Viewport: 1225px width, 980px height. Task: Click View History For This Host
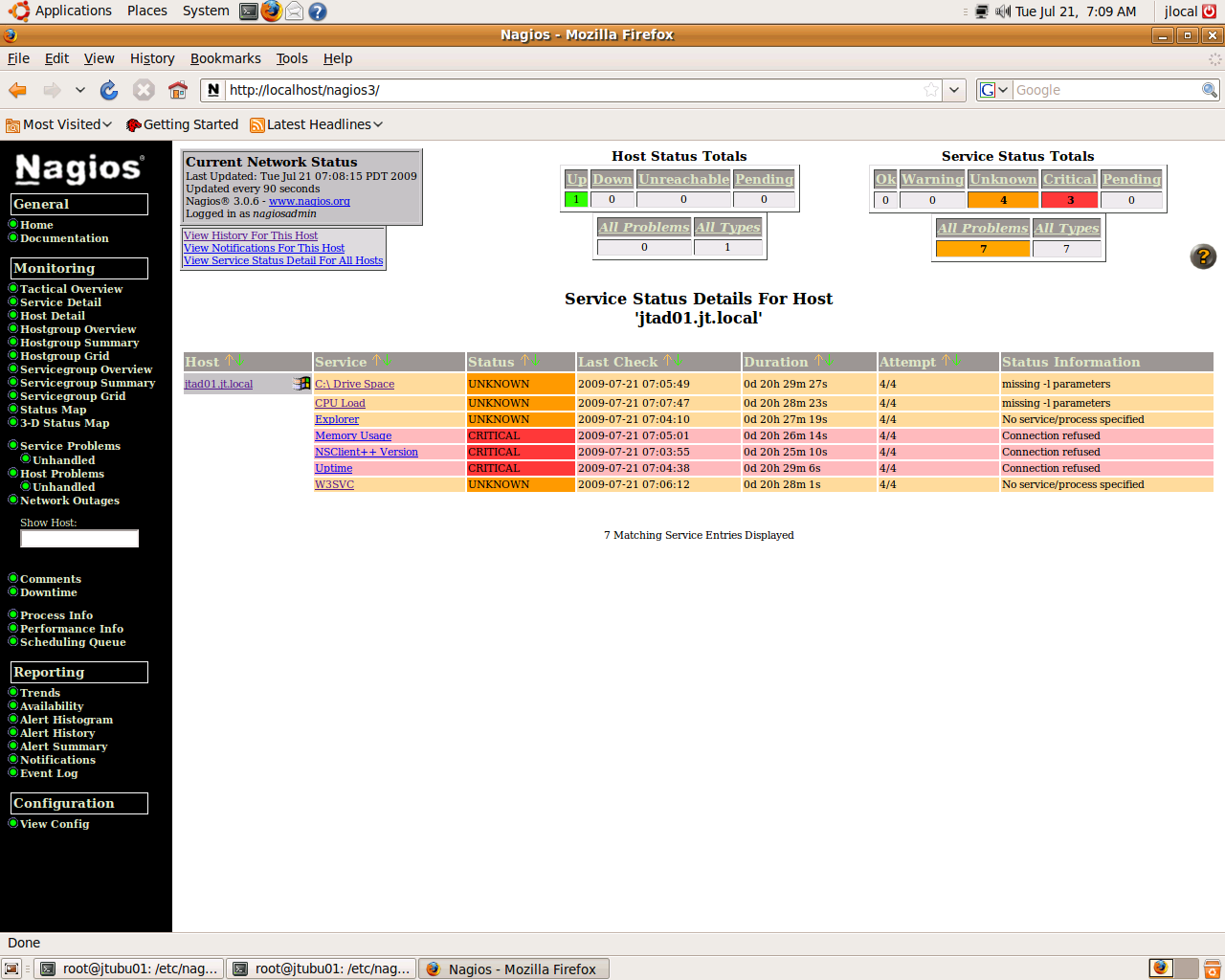click(251, 235)
